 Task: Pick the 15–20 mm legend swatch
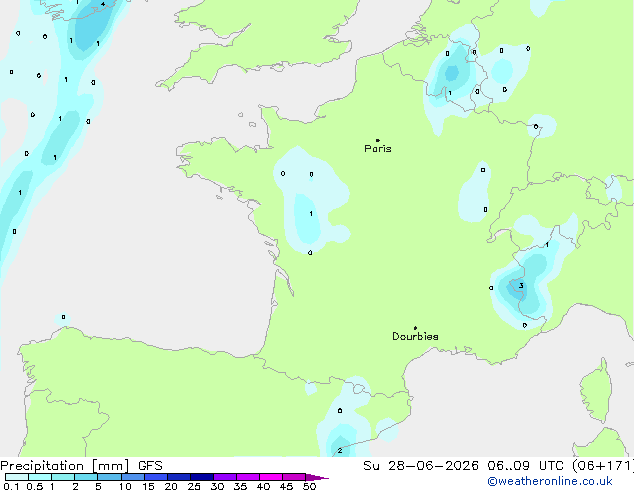[x=156, y=477]
